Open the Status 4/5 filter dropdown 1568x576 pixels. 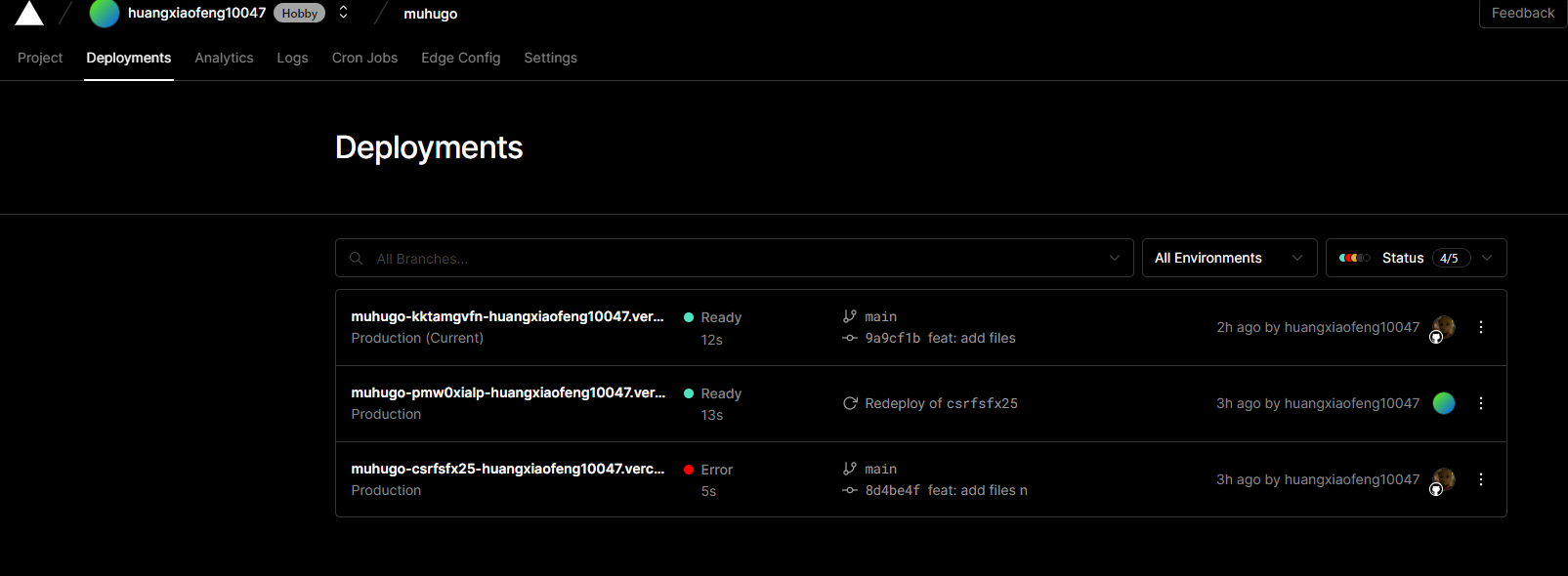pyautogui.click(x=1416, y=258)
